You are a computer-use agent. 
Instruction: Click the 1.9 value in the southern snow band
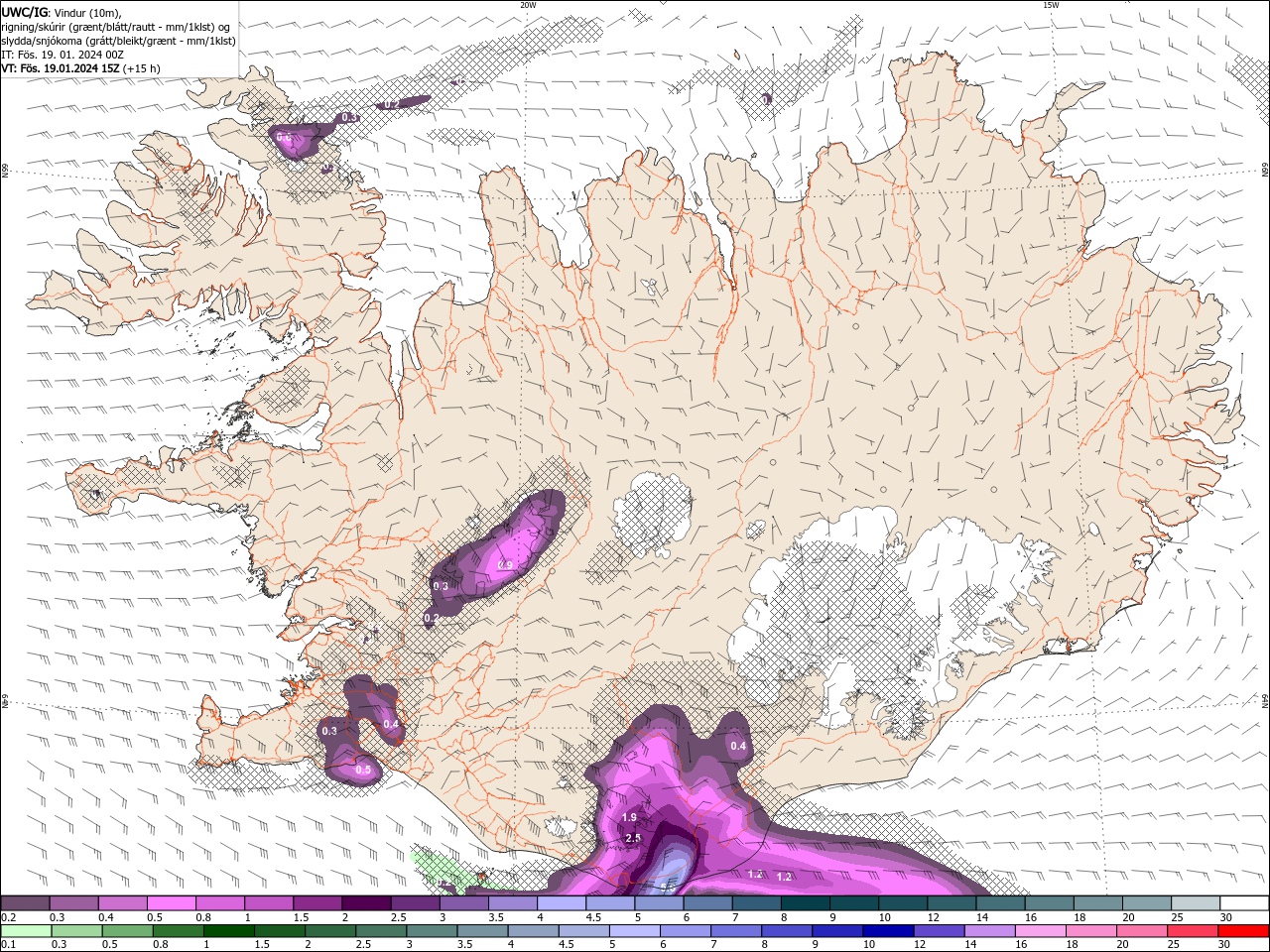pyautogui.click(x=629, y=818)
